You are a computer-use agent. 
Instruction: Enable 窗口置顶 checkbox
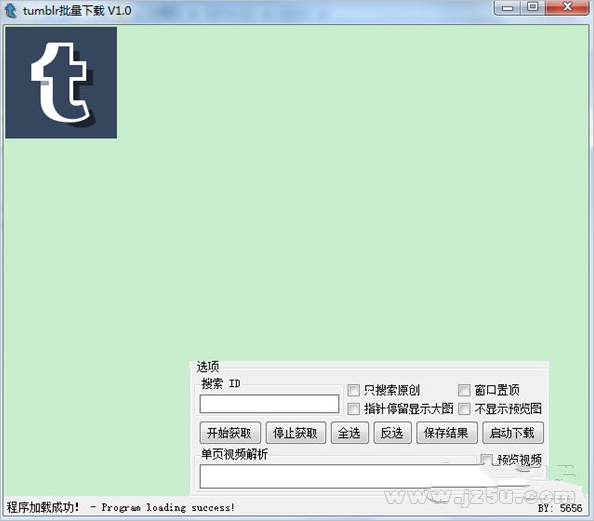pos(464,390)
